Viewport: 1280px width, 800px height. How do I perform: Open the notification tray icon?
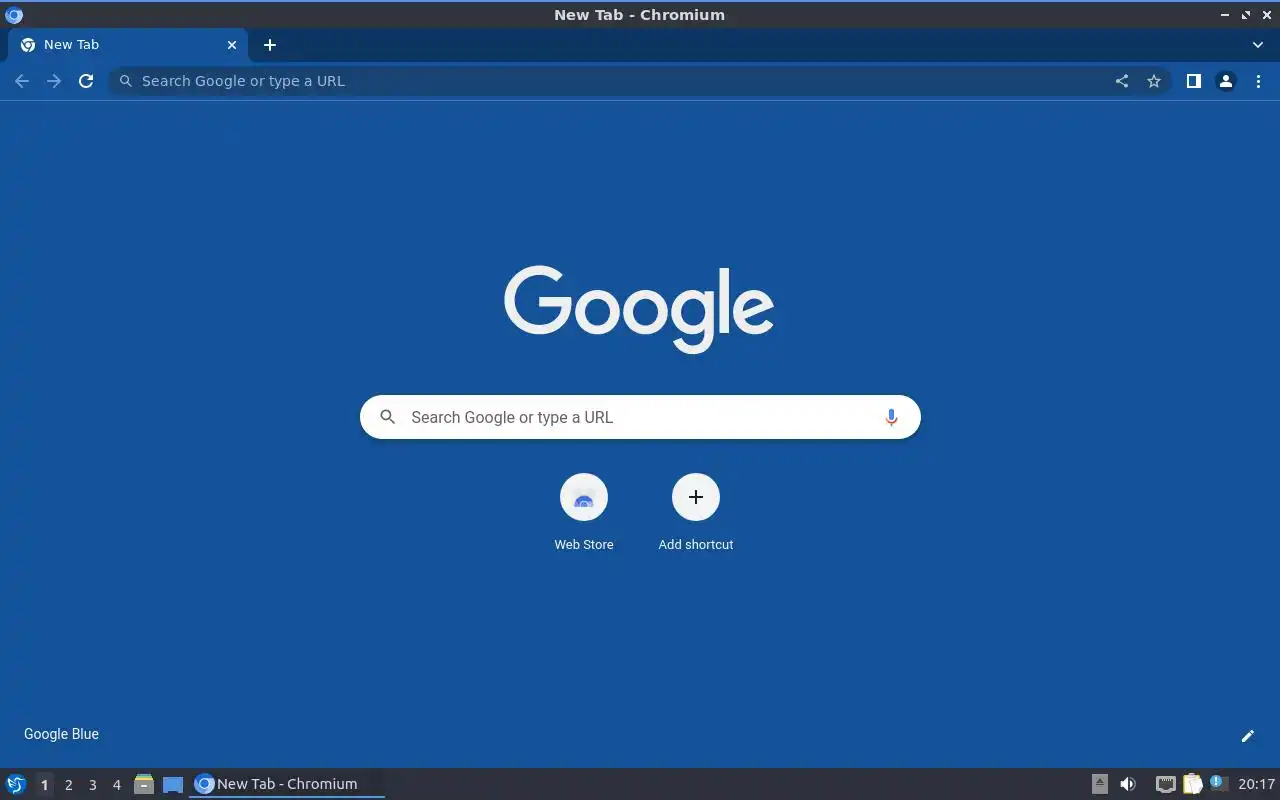(x=1218, y=783)
